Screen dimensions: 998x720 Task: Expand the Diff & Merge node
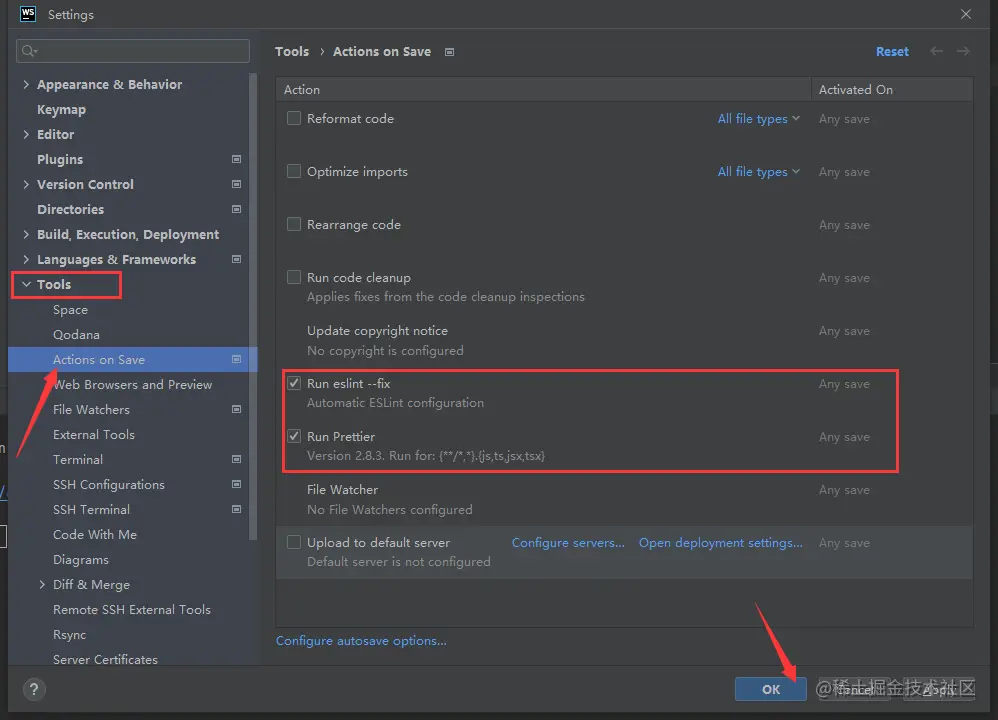point(42,584)
